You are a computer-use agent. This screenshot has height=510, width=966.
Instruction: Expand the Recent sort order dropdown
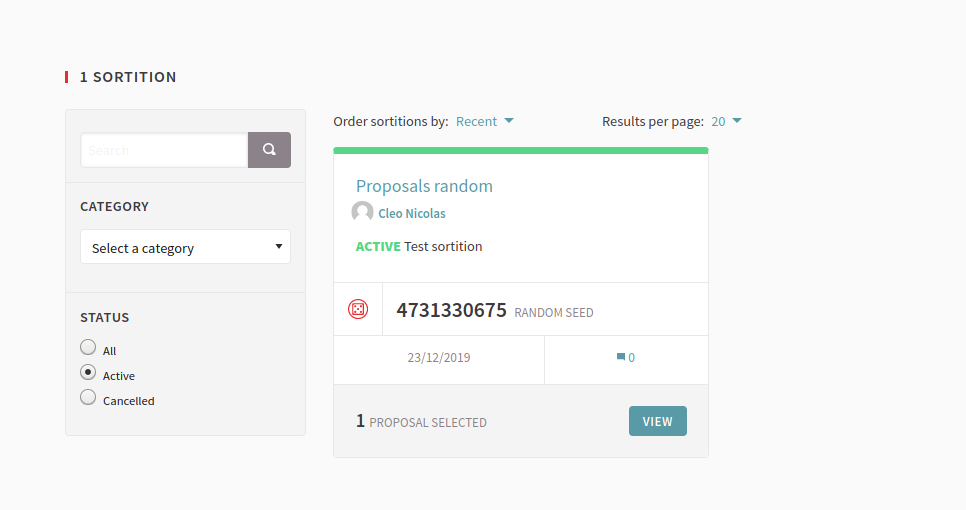(484, 121)
